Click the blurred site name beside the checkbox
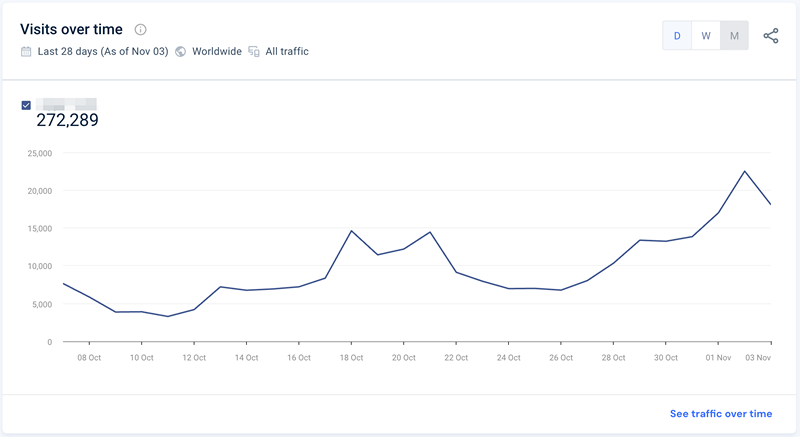Image resolution: width=800 pixels, height=437 pixels. (x=66, y=103)
